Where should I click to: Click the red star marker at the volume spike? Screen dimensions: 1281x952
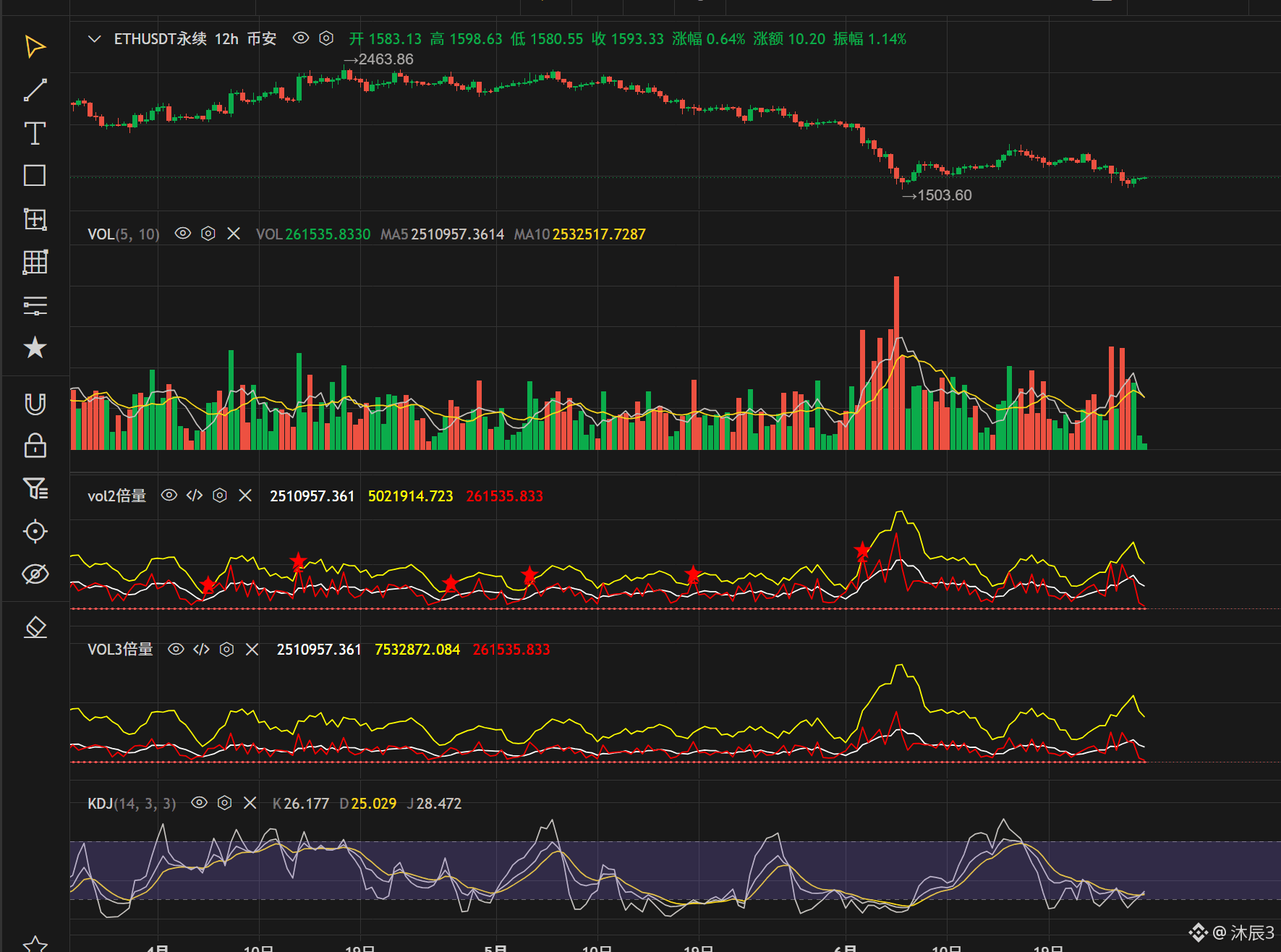coord(861,551)
